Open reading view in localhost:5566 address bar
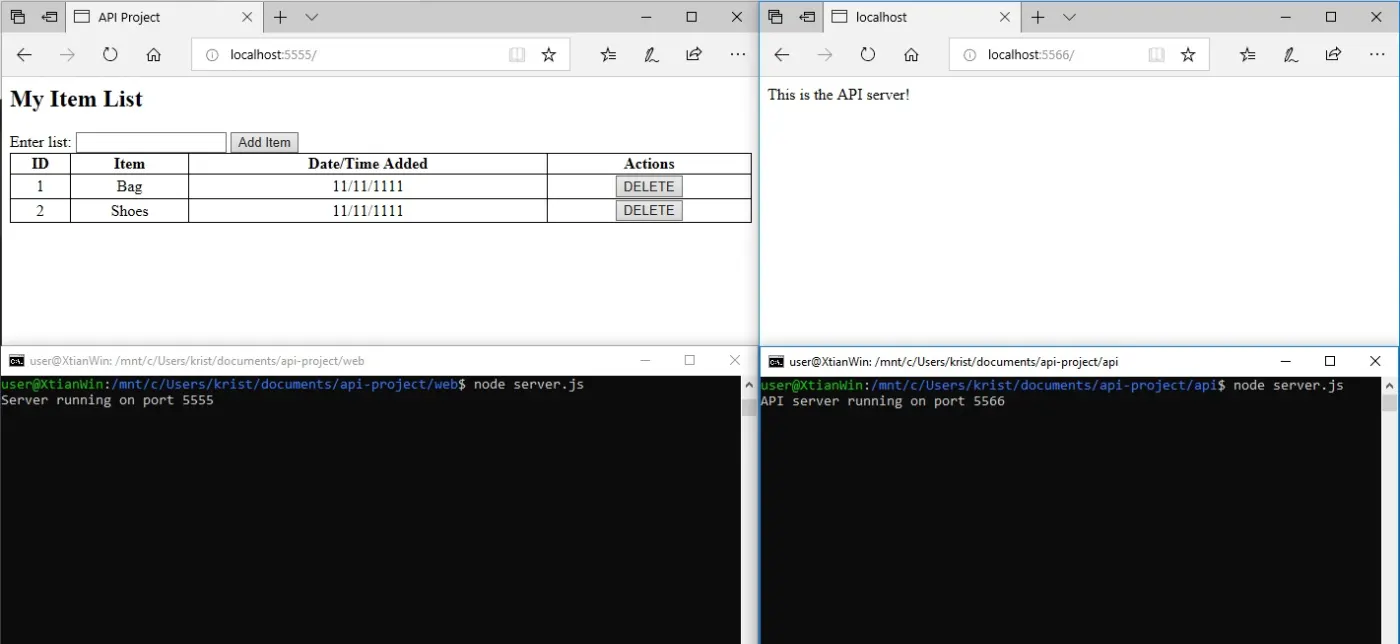1400x644 pixels. click(x=1156, y=55)
